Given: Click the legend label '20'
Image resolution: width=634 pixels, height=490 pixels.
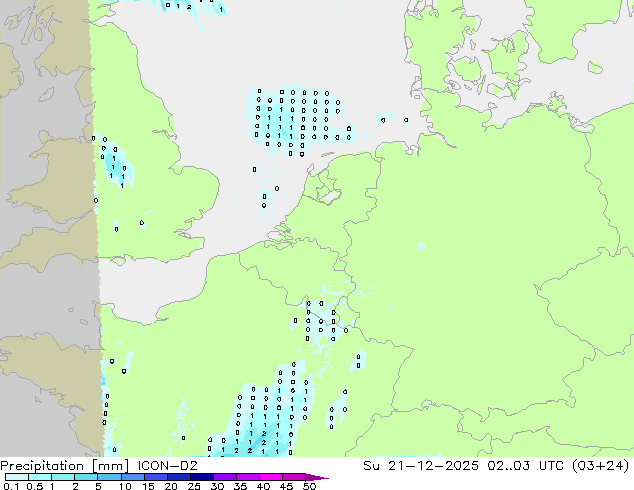Looking at the screenshot, I should [171, 486].
